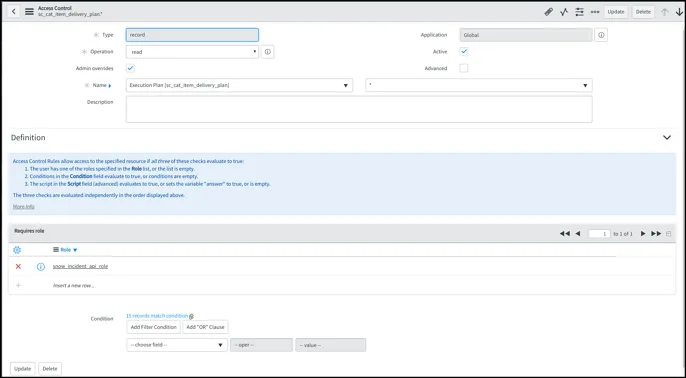
Task: Click the roles list page number field
Action: tap(599, 234)
